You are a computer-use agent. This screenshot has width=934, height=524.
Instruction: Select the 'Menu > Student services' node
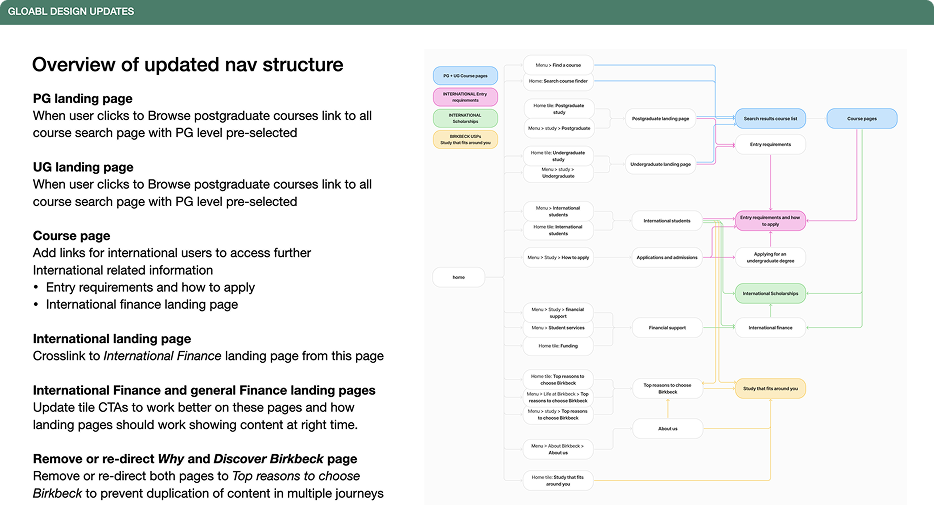tap(558, 328)
